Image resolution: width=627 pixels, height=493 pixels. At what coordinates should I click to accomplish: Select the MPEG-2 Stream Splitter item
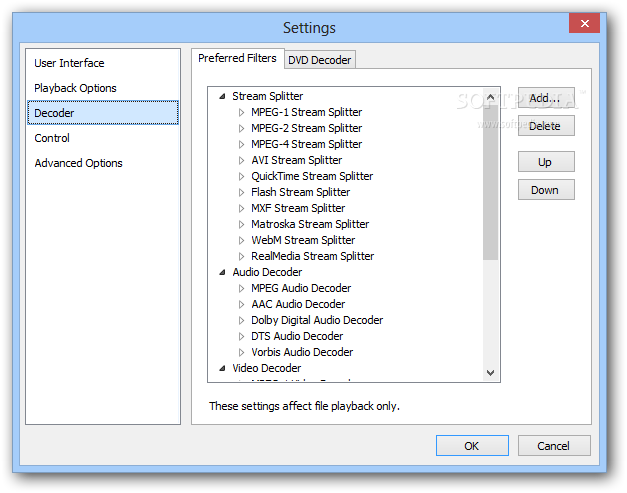[x=306, y=128]
